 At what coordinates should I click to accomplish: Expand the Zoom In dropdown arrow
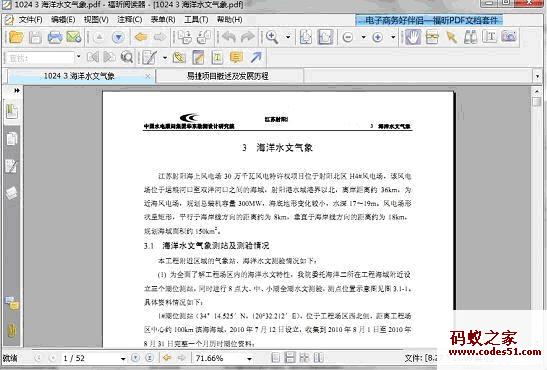tap(393, 37)
